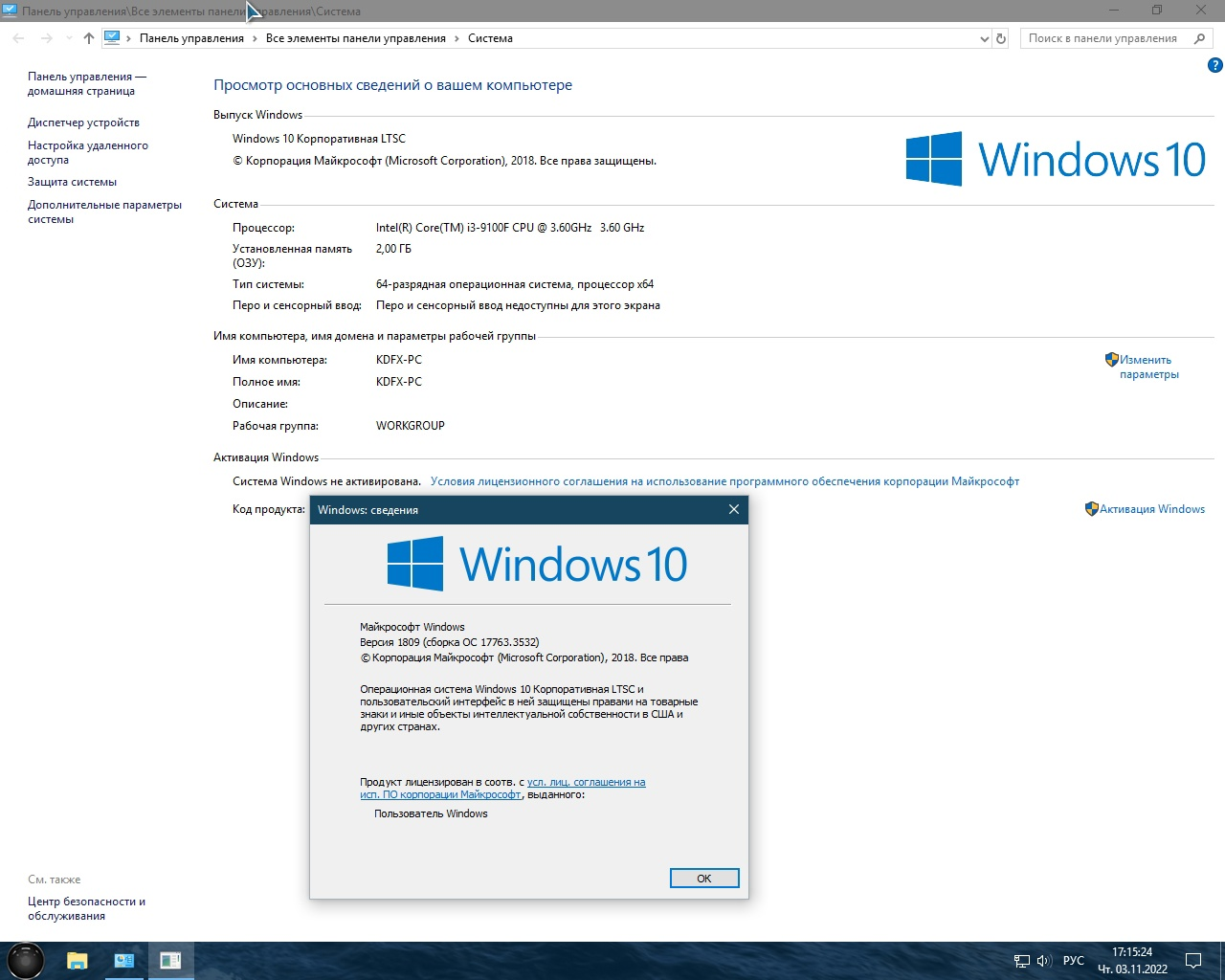Open File Explorer from the taskbar
Viewport: 1225px width, 980px height.
click(x=77, y=961)
